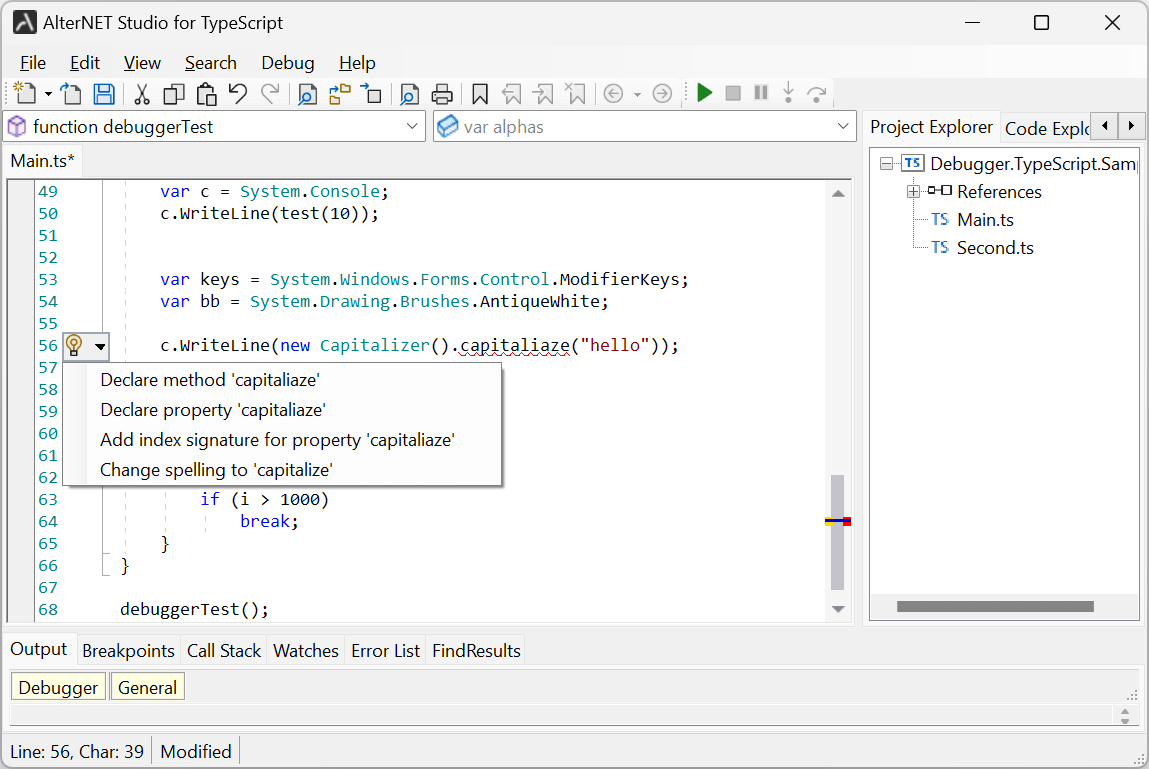The image size is (1149, 769).
Task: Switch to Code Explorer tab
Action: click(x=1046, y=128)
